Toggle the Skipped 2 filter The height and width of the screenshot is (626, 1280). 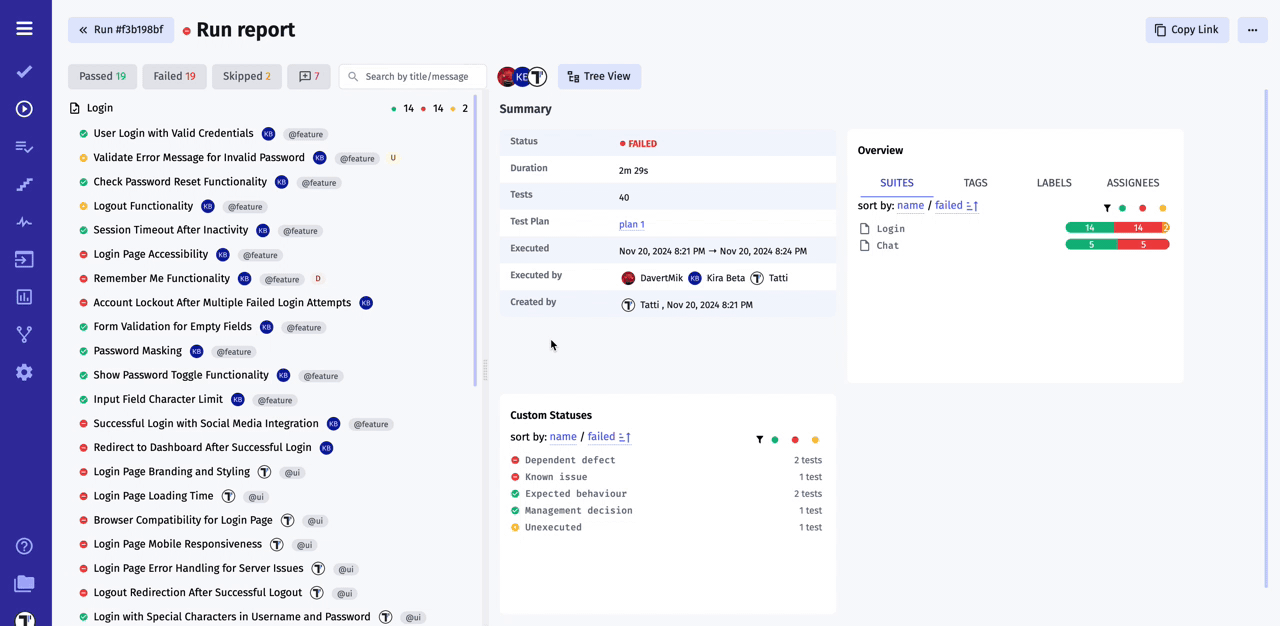pos(247,76)
